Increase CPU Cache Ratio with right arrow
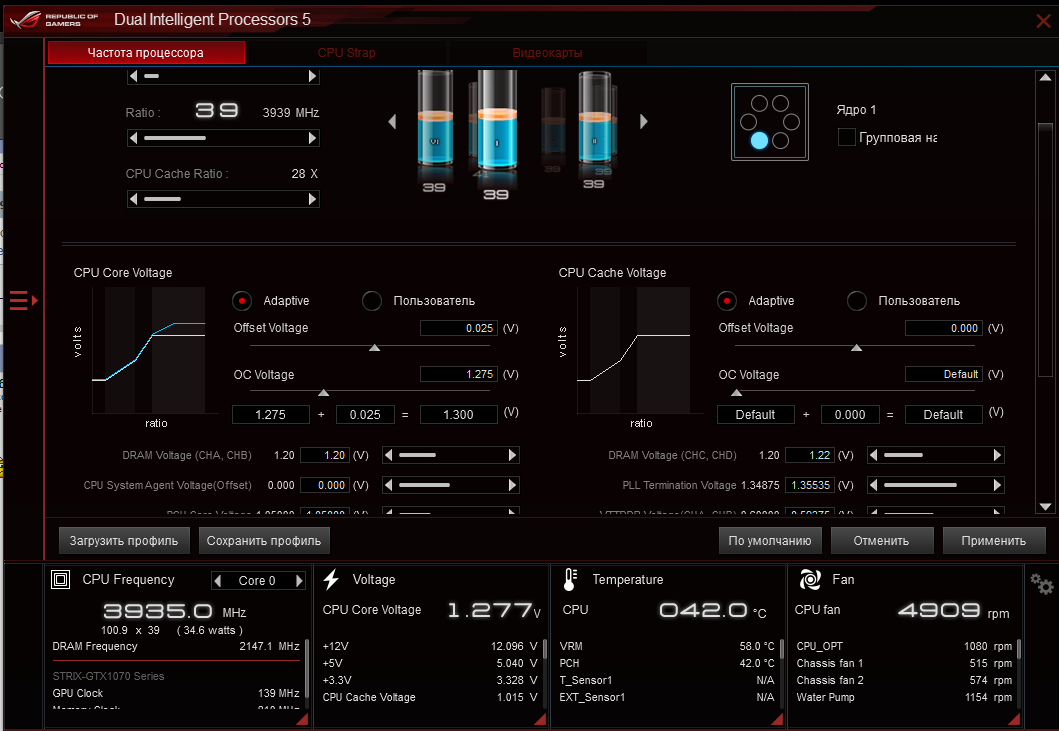The height and width of the screenshot is (731, 1059). (x=312, y=199)
